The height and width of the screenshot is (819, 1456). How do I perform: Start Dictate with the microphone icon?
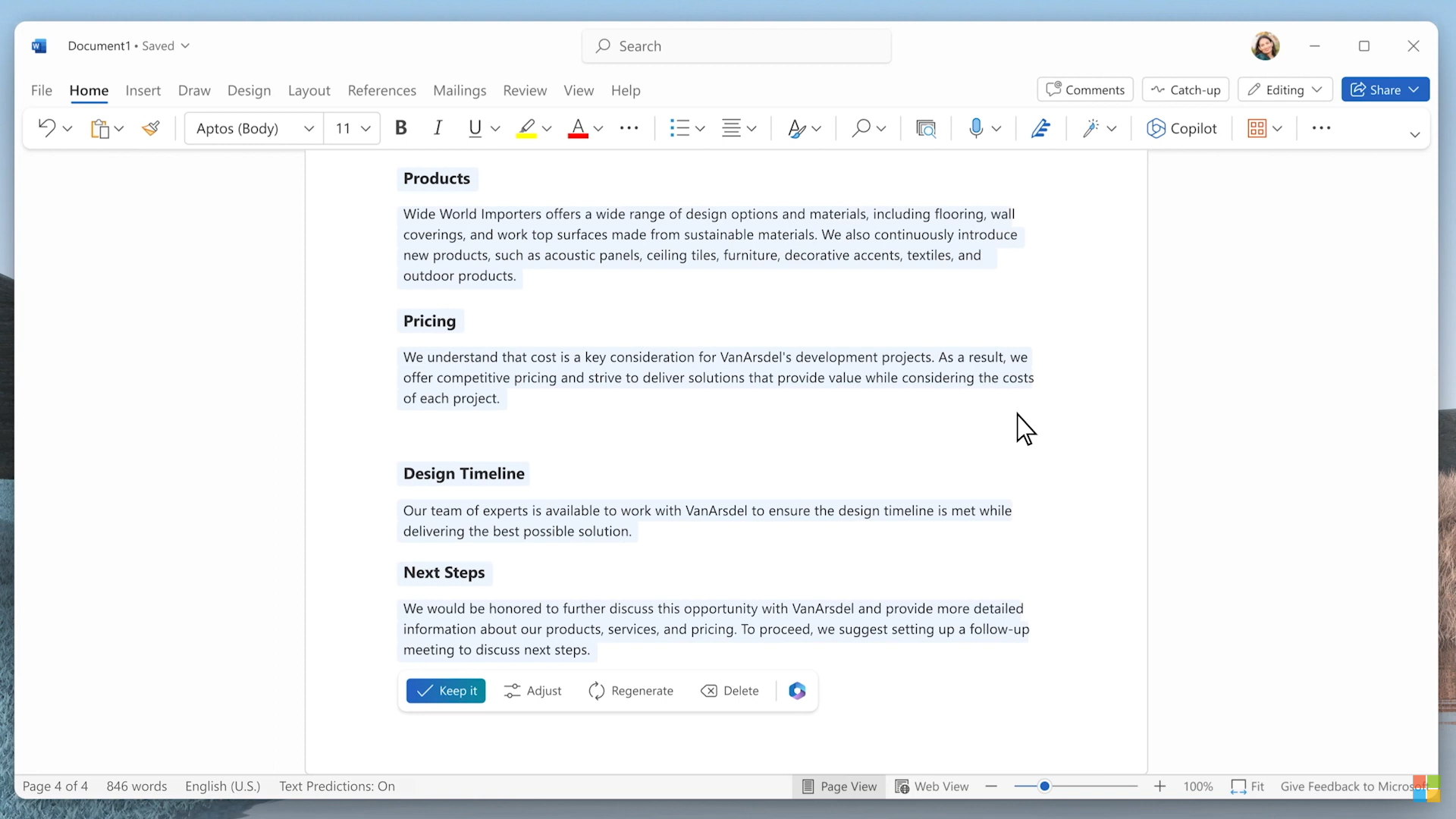tap(977, 128)
